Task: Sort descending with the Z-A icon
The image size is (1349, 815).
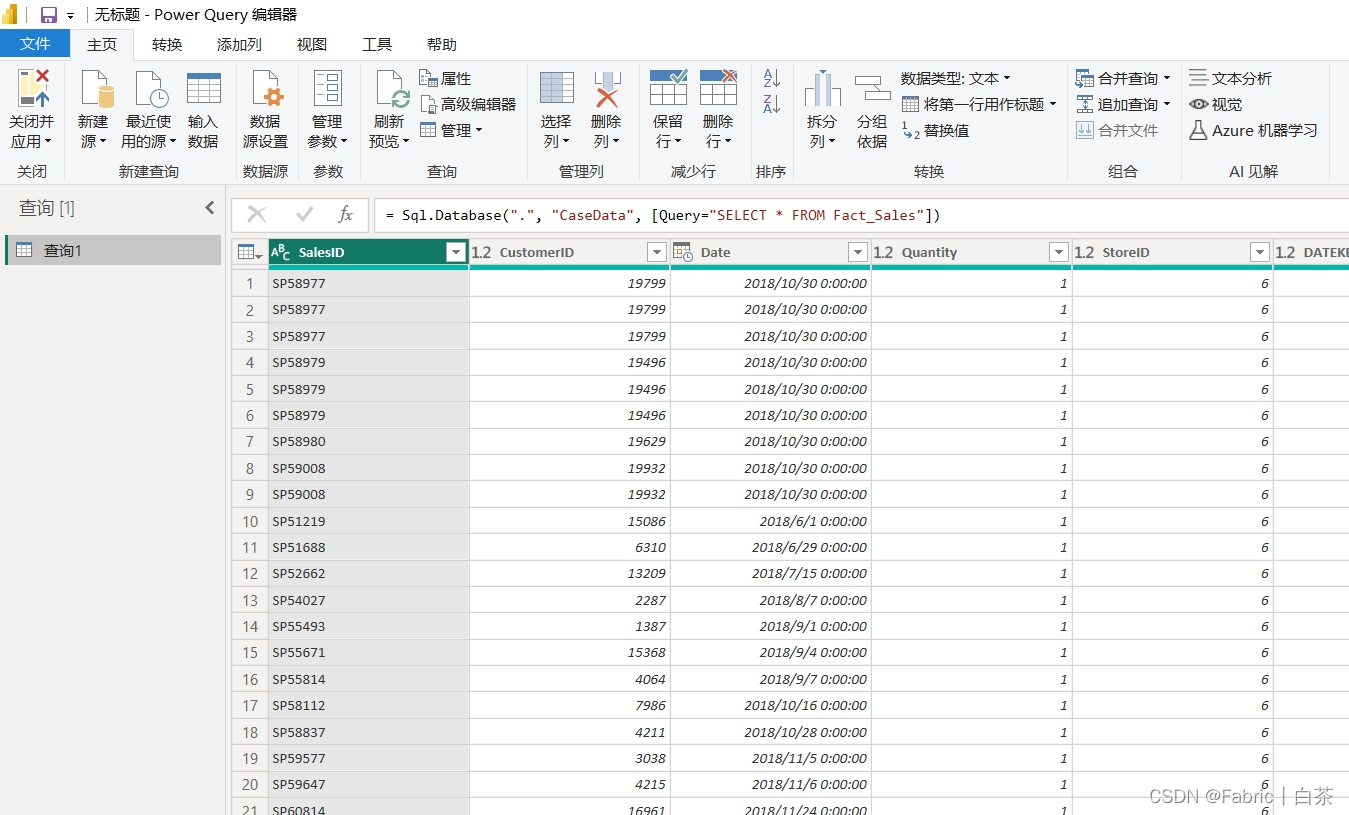Action: pos(771,104)
